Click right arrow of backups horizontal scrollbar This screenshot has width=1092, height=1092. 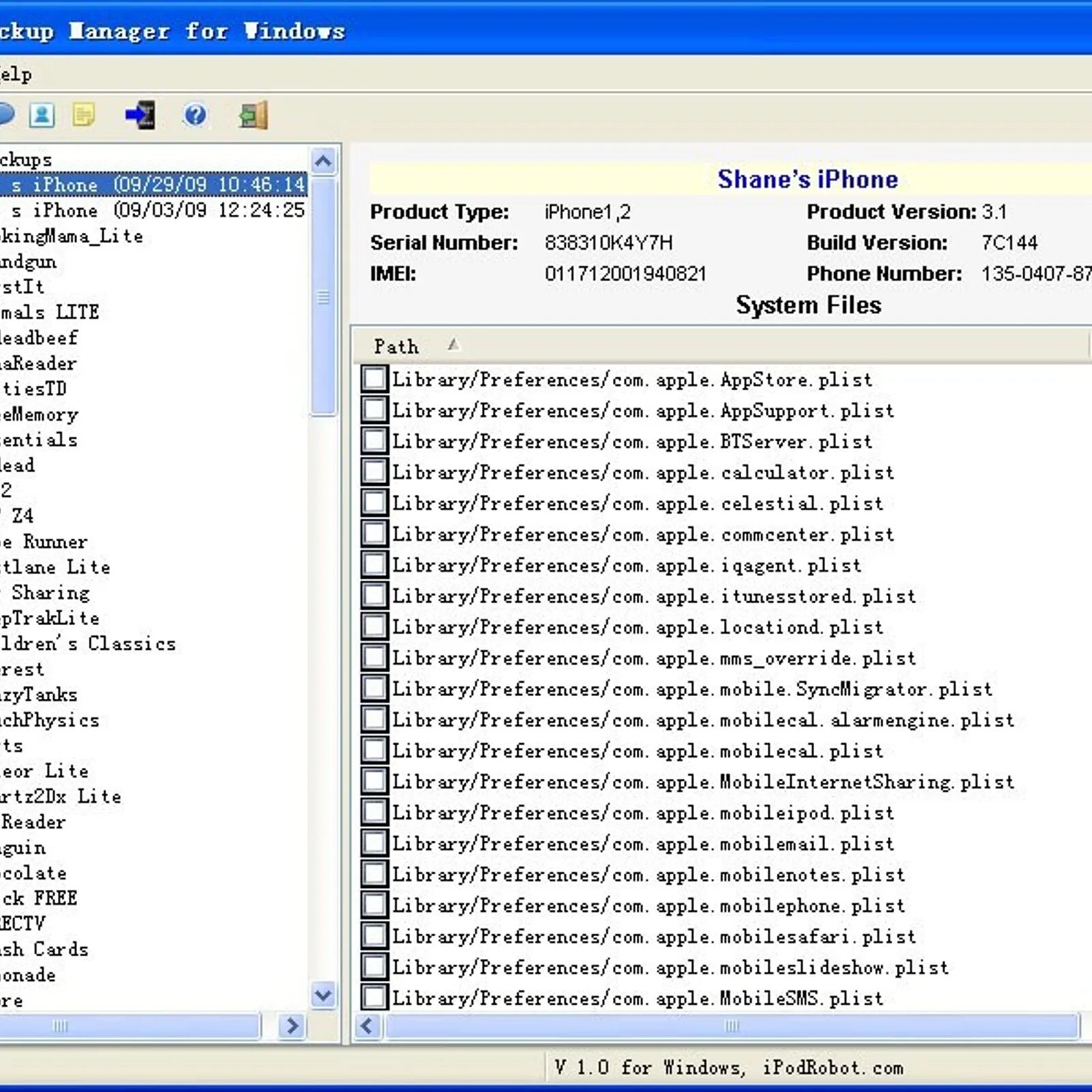292,1026
